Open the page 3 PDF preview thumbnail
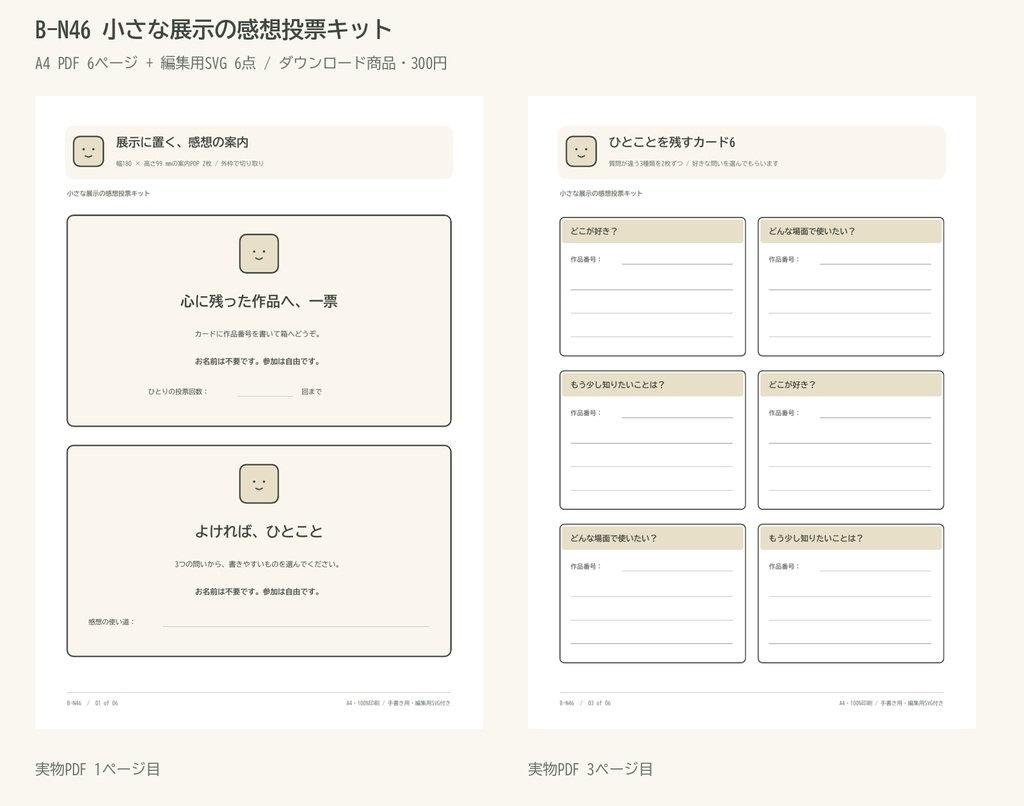The height and width of the screenshot is (806, 1024). (x=752, y=413)
